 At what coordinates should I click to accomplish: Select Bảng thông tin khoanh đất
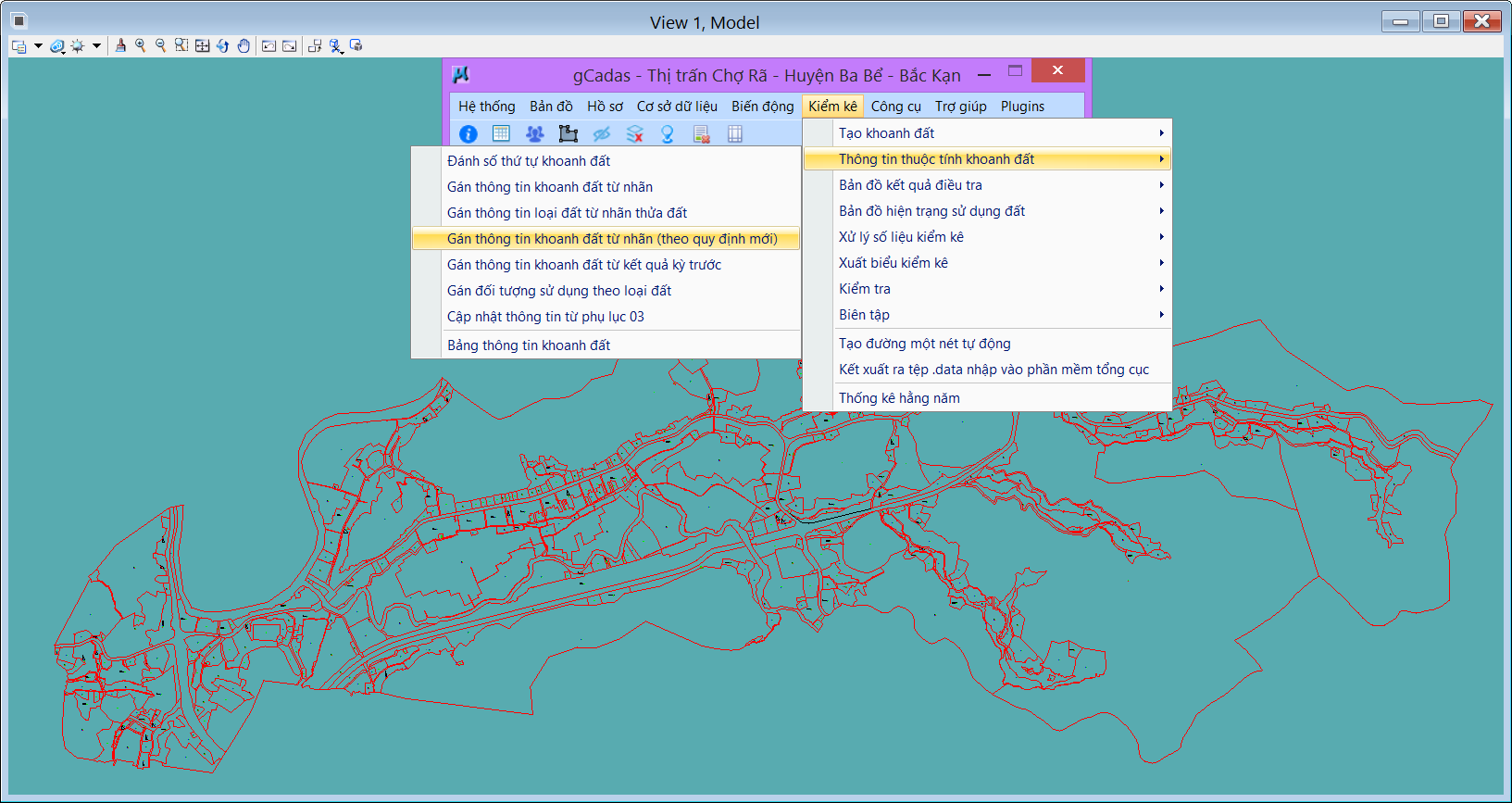528,345
